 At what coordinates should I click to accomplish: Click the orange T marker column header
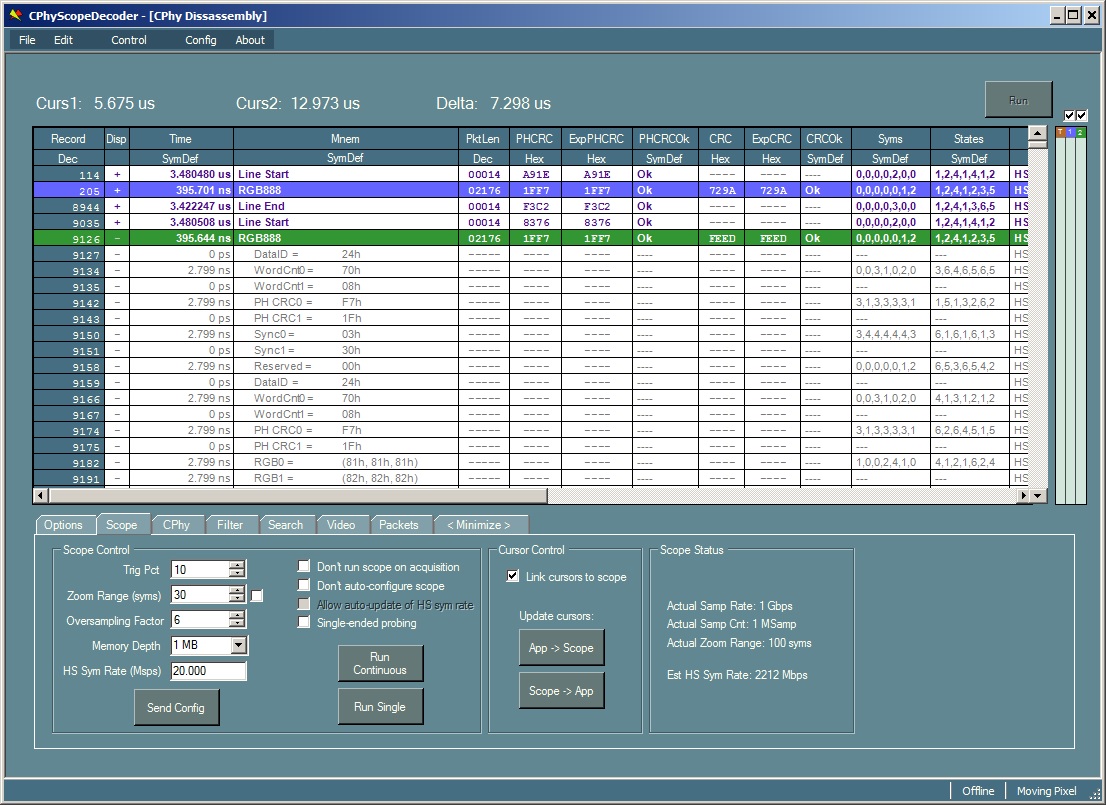1061,132
